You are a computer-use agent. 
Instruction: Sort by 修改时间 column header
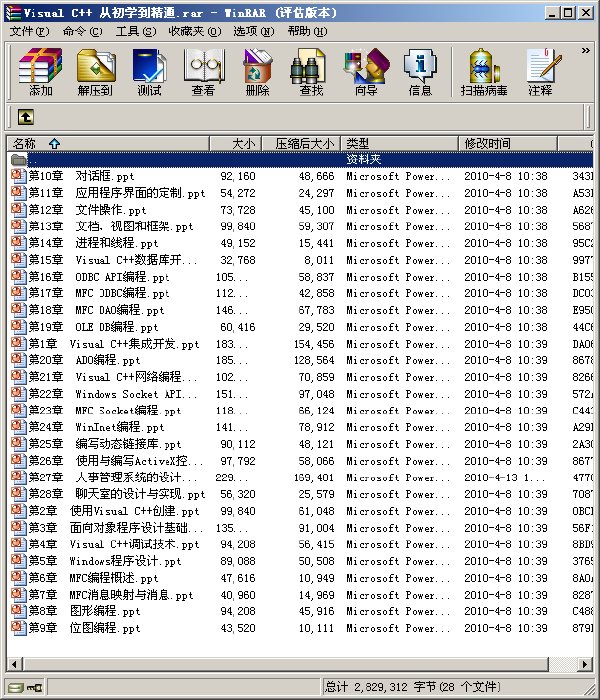click(x=508, y=144)
